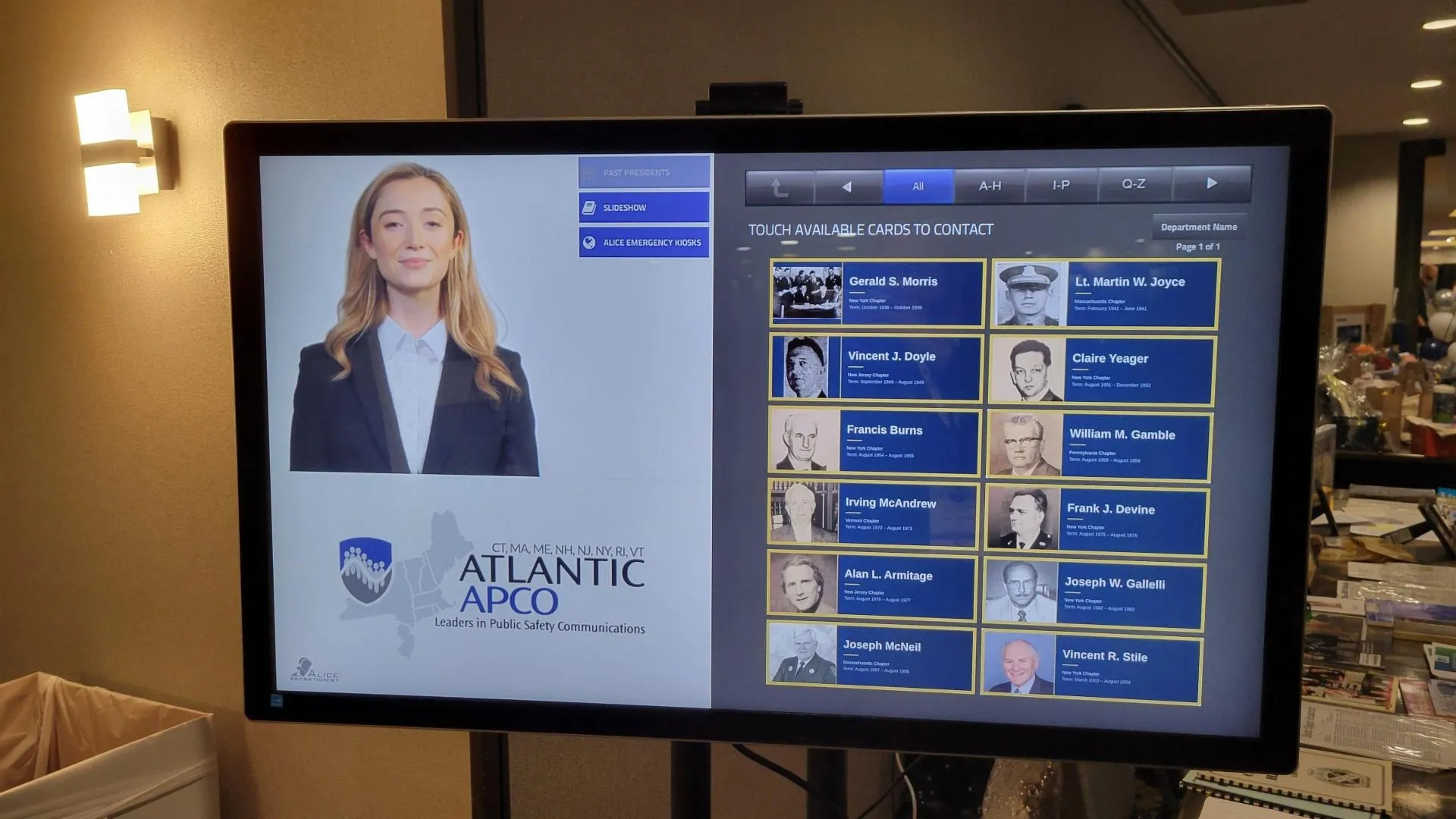Tap the back/up arrow button

pyautogui.click(x=780, y=187)
